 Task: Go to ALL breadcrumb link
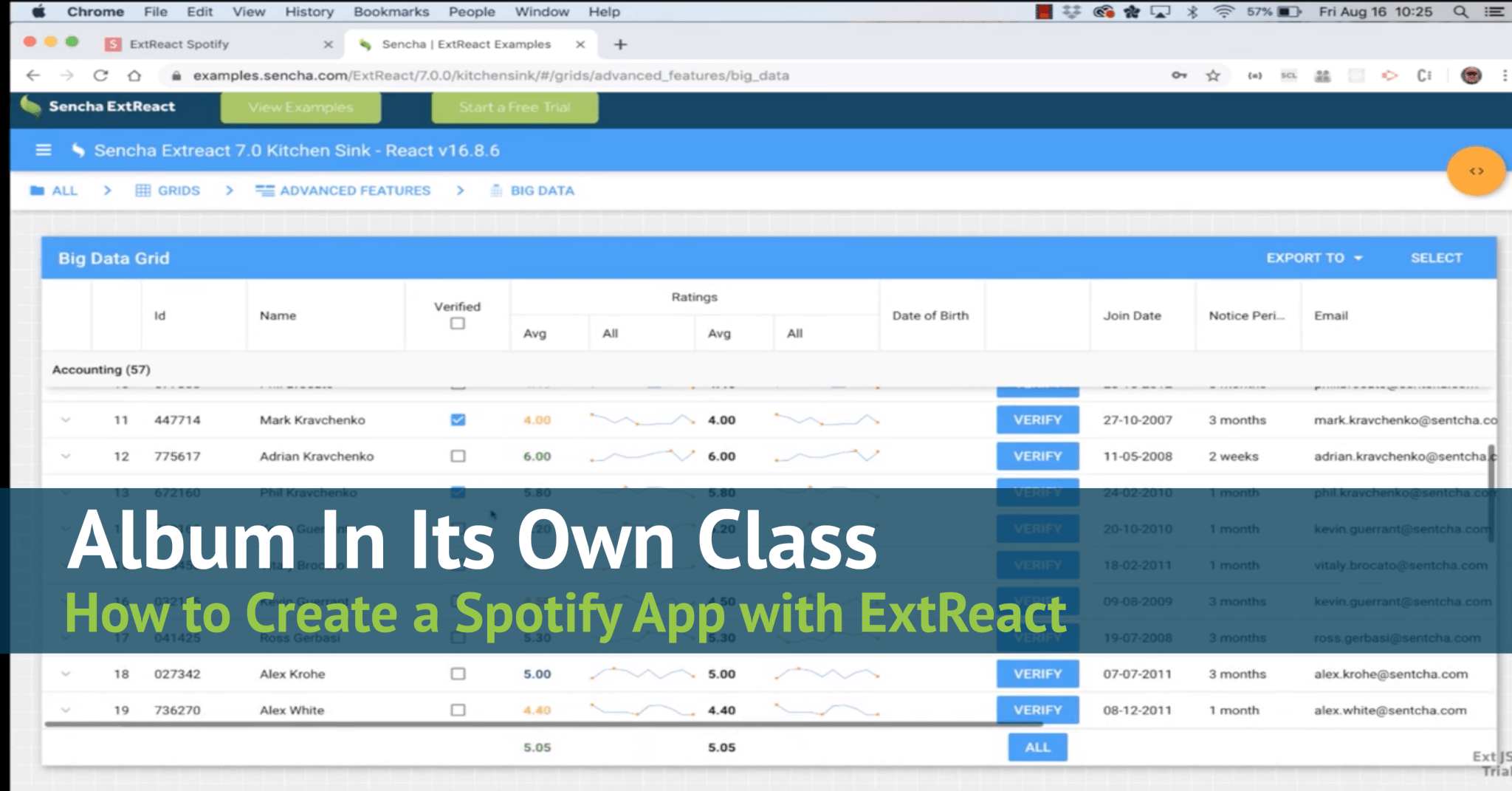(x=54, y=191)
